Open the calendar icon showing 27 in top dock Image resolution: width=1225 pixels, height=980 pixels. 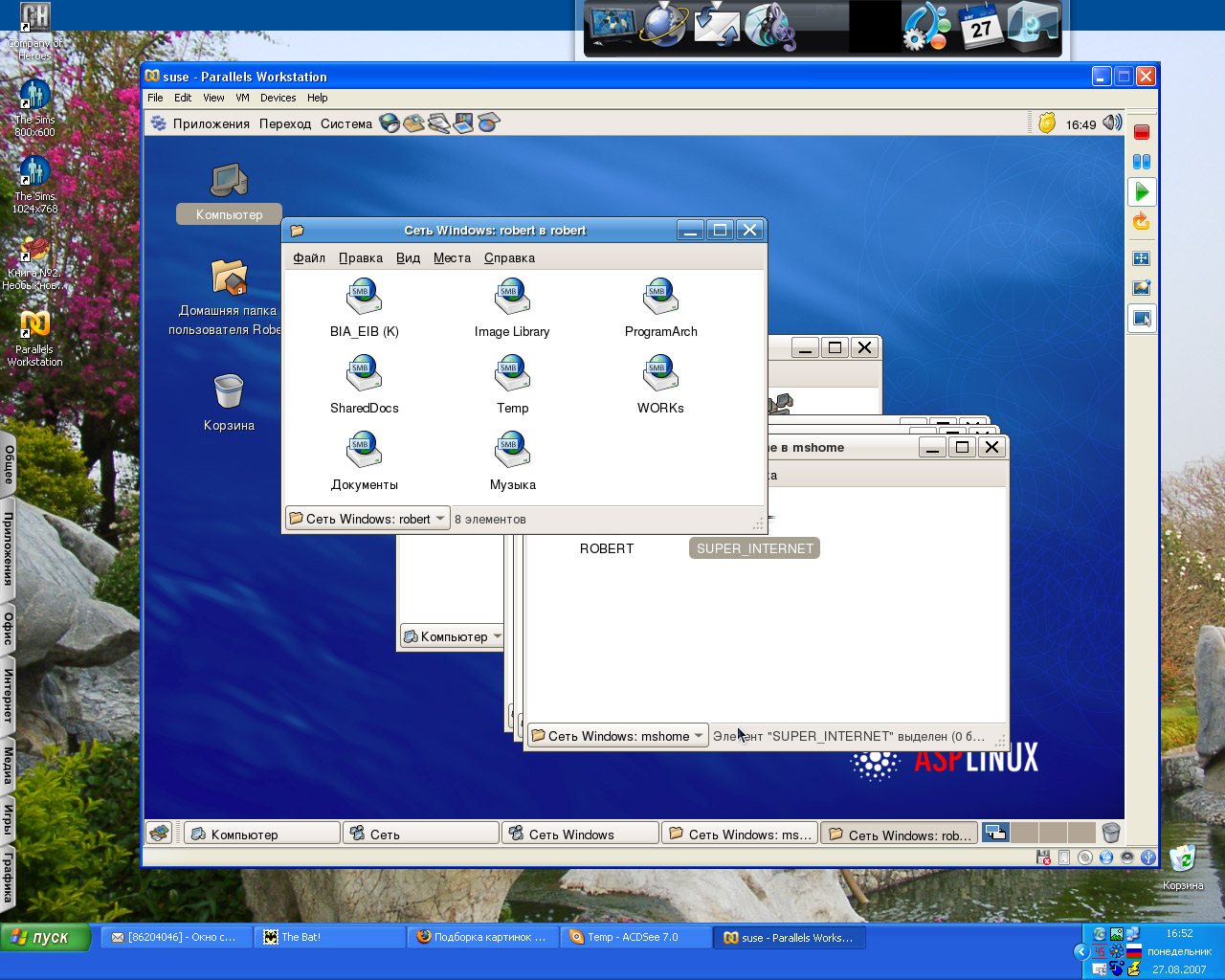pyautogui.click(x=981, y=26)
